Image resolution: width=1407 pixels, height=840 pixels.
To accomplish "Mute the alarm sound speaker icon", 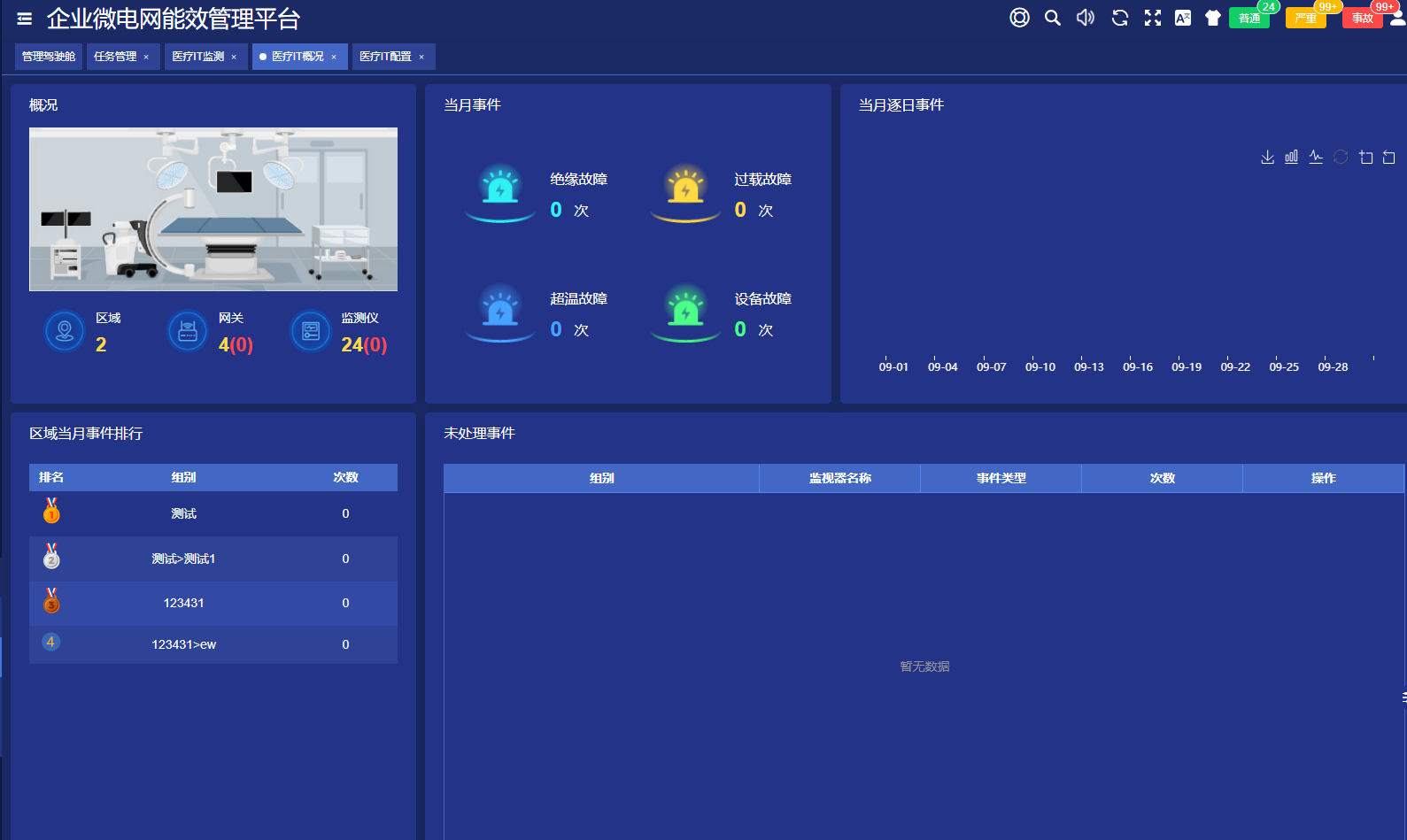I will point(1086,18).
